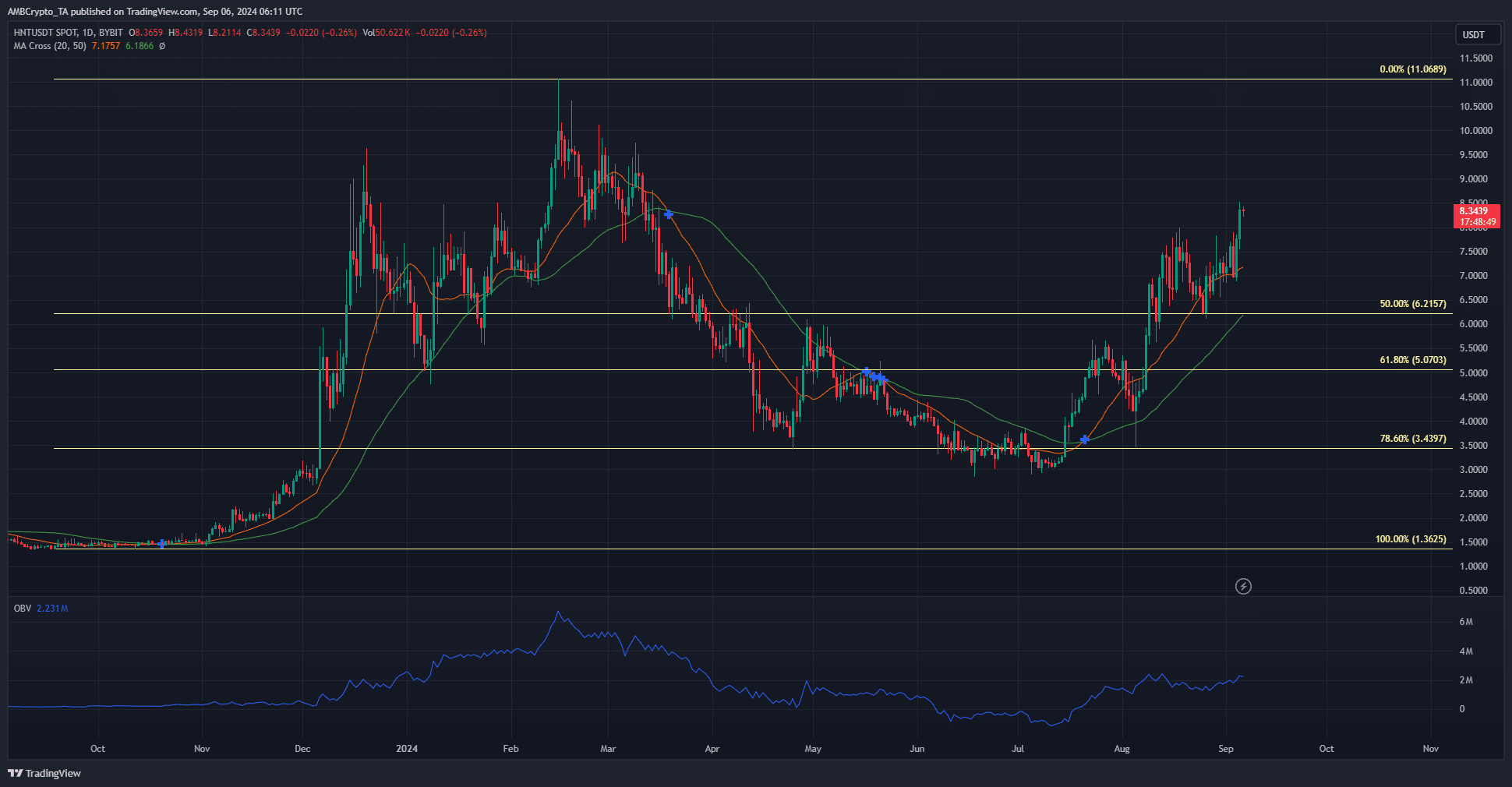Select the 78.60% (3.4397) Fibonacci label

point(1412,439)
